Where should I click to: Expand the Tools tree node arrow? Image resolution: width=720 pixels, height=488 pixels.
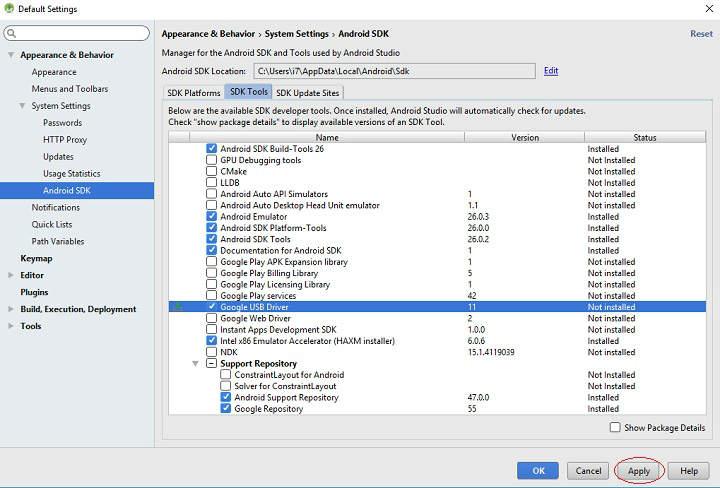11,326
